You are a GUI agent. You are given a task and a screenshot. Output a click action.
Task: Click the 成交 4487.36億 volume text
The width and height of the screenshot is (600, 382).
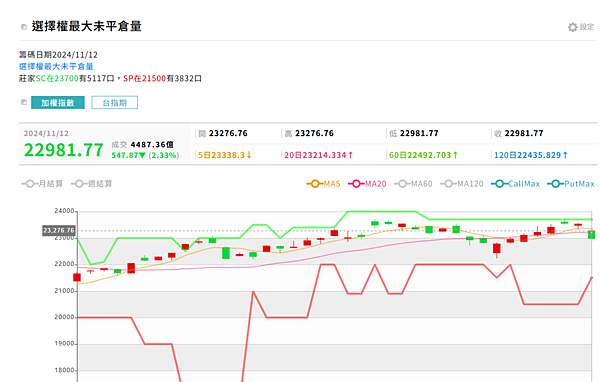[x=142, y=145]
